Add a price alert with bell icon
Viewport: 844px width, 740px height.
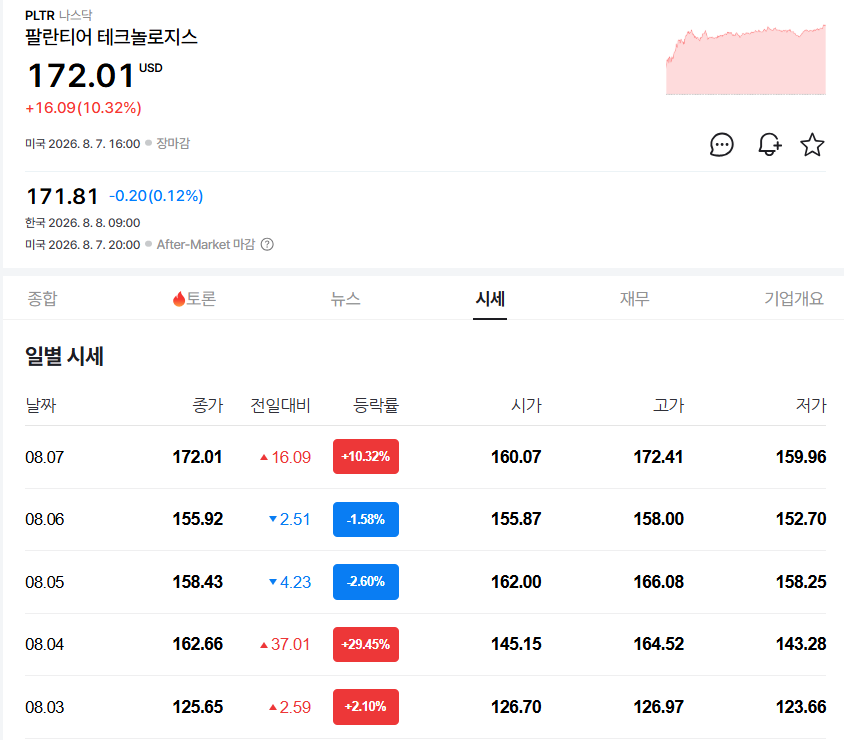pyautogui.click(x=770, y=145)
